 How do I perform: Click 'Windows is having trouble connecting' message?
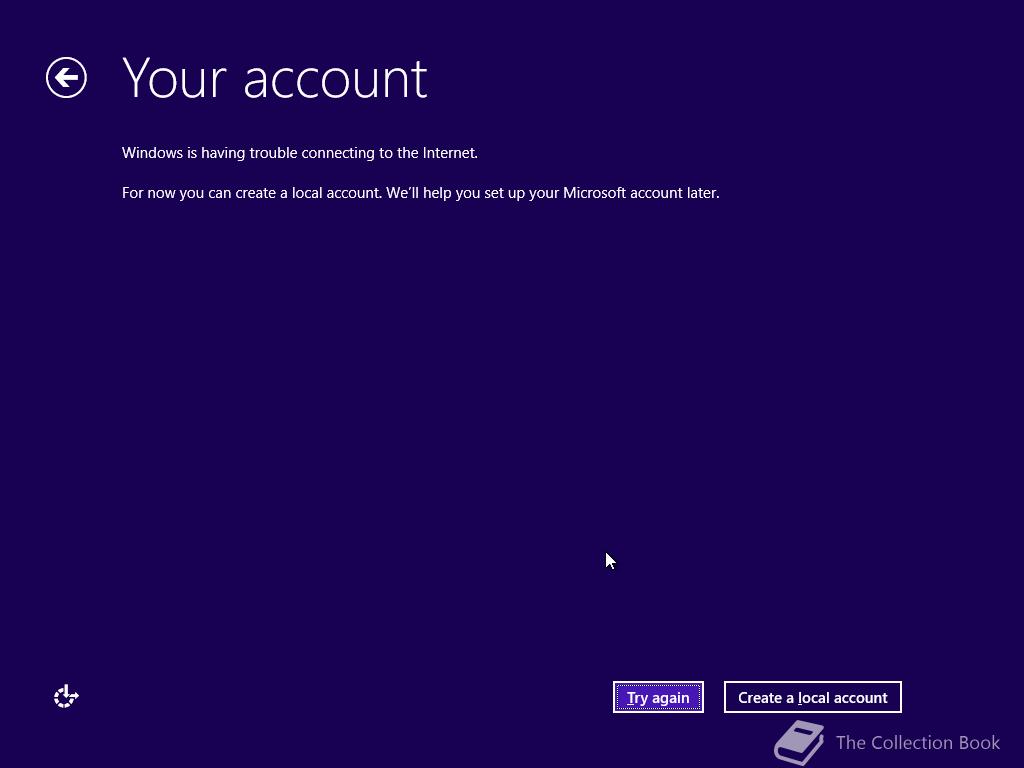coord(300,153)
